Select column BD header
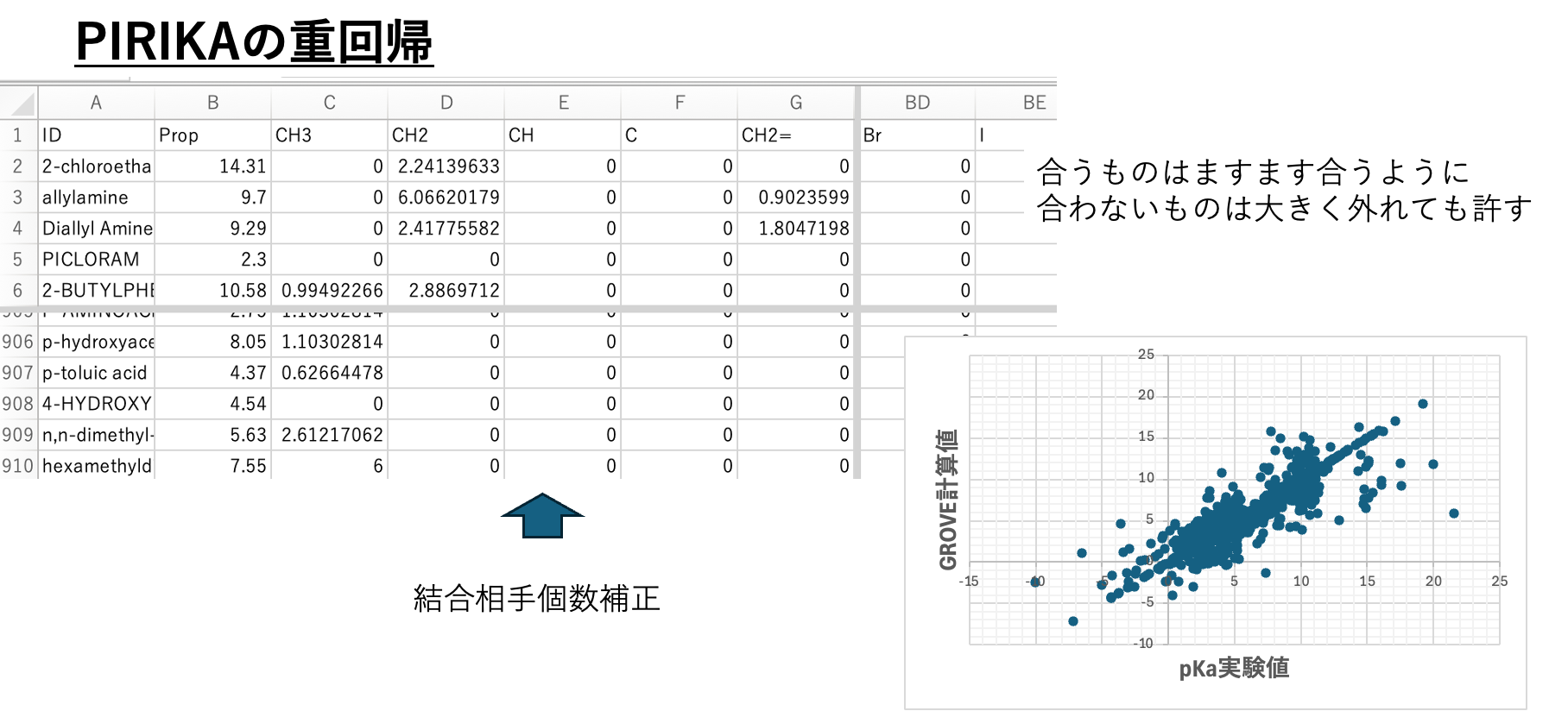The height and width of the screenshot is (711, 1568). (918, 103)
